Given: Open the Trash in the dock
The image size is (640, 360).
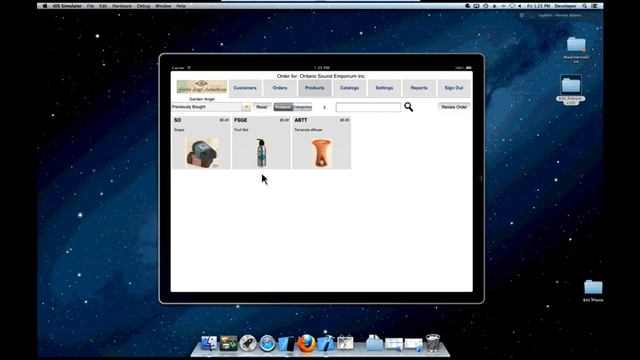Looking at the screenshot, I should 433,343.
